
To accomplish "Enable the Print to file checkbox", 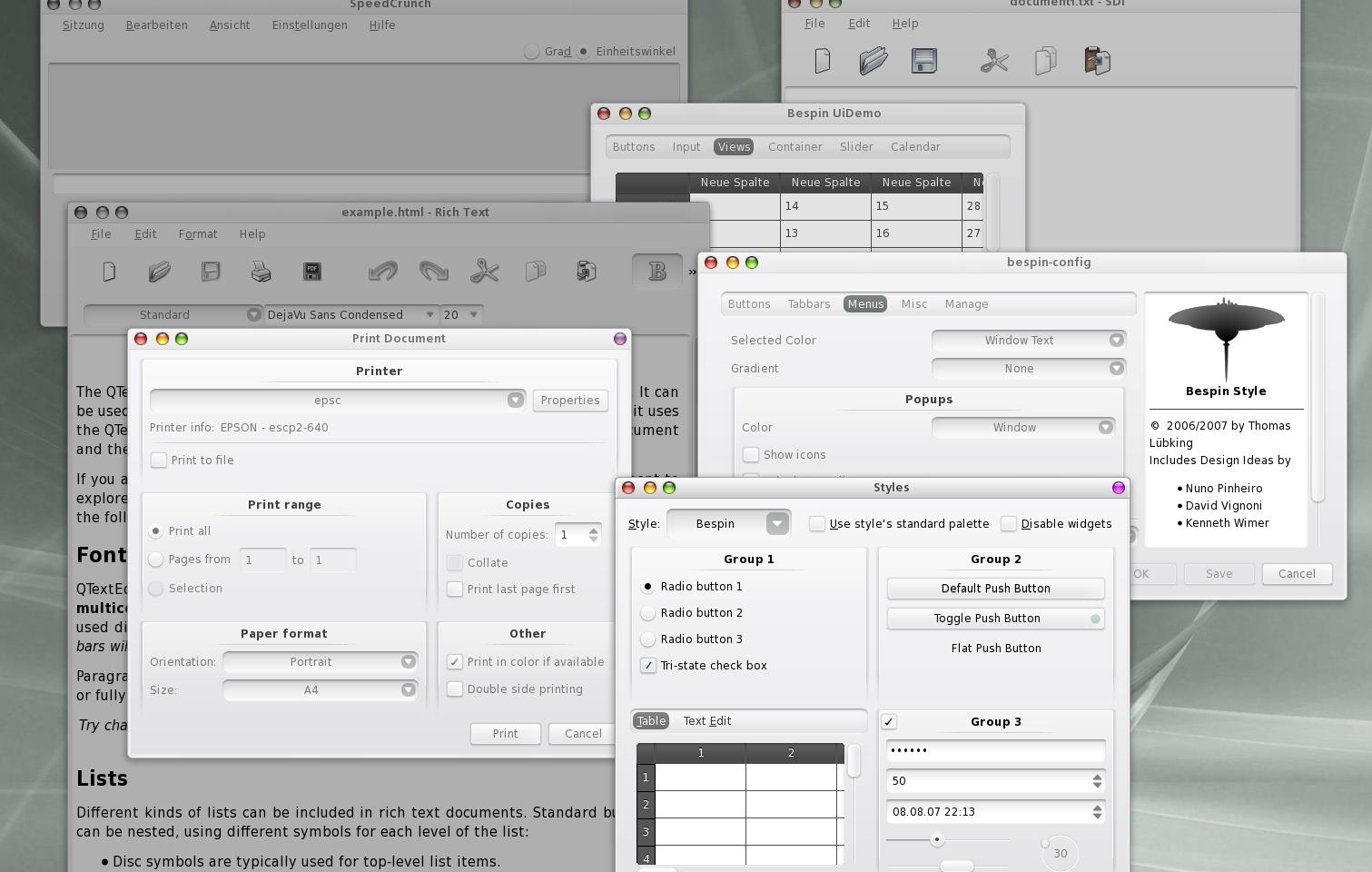I will point(159,460).
